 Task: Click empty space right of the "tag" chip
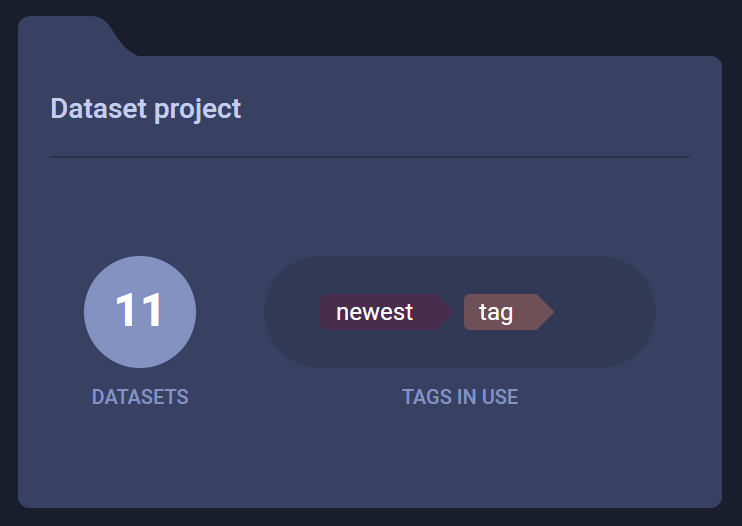point(600,312)
